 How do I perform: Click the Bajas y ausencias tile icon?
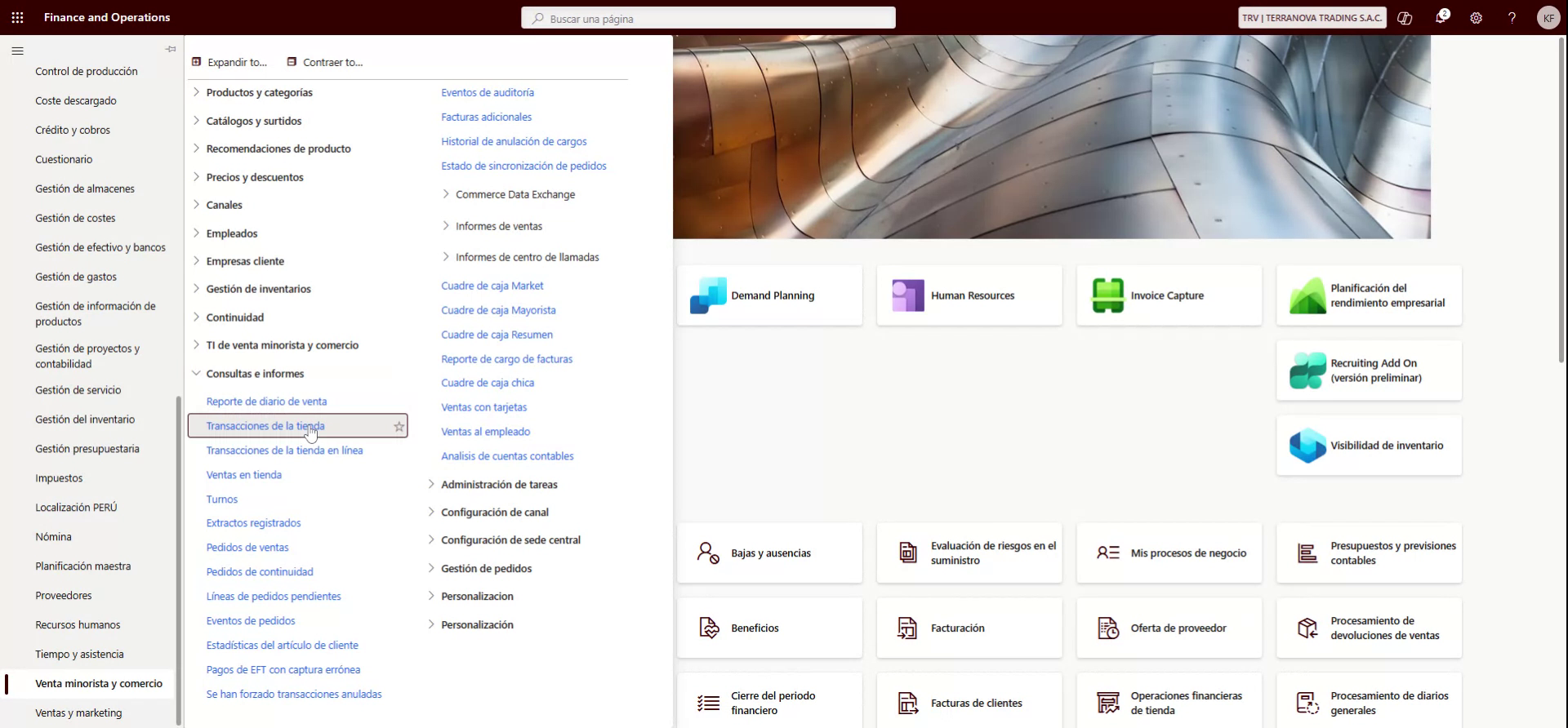click(x=708, y=553)
